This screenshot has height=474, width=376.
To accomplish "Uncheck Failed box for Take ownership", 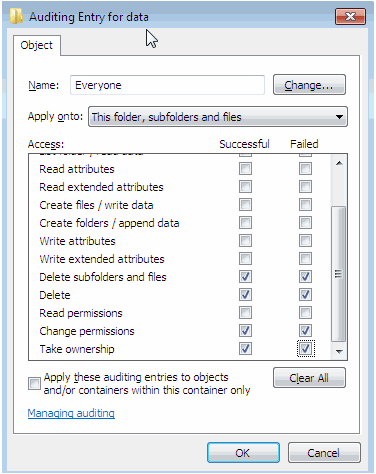I will tap(305, 349).
